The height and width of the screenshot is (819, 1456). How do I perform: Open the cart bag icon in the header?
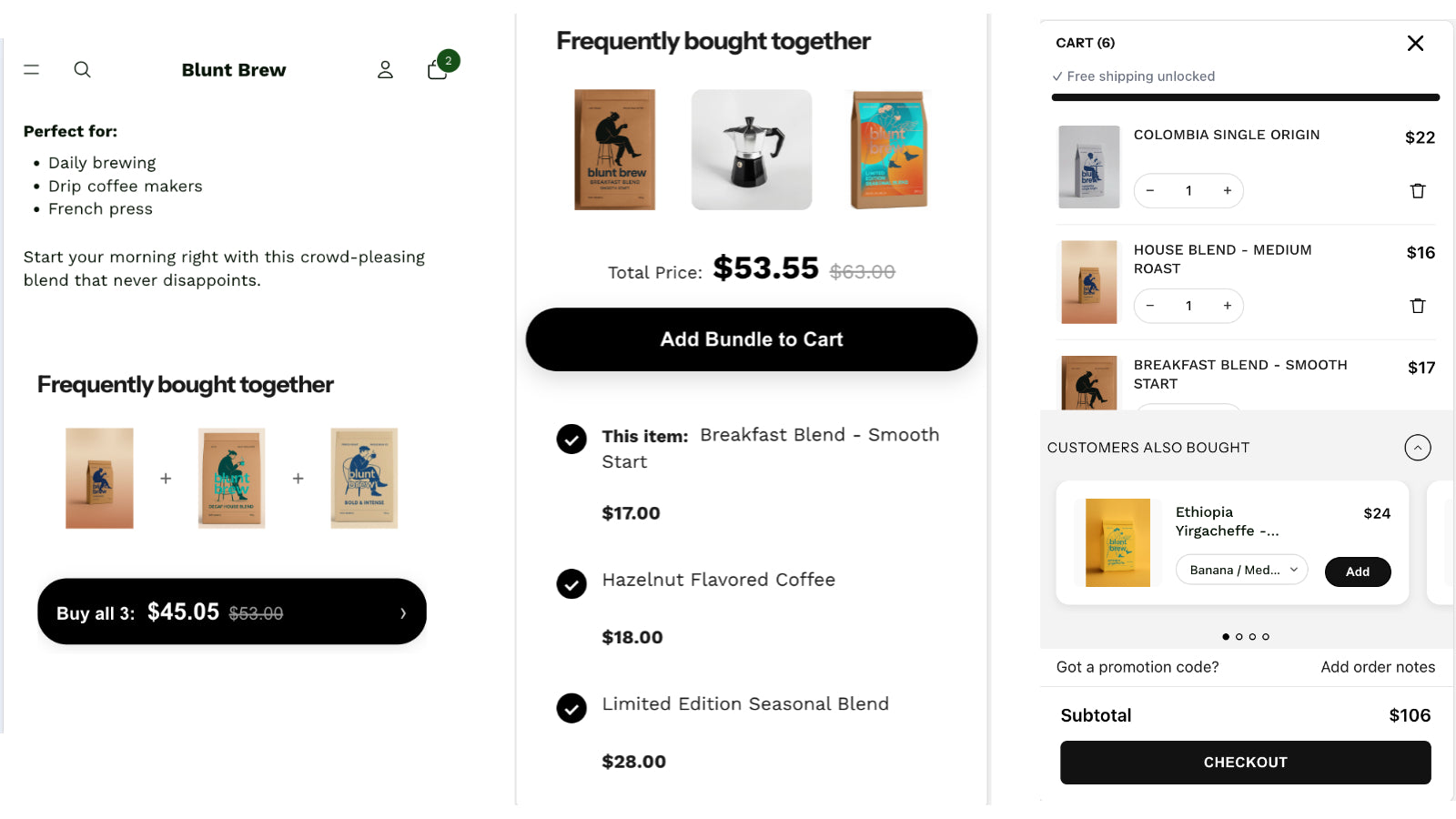coord(437,70)
